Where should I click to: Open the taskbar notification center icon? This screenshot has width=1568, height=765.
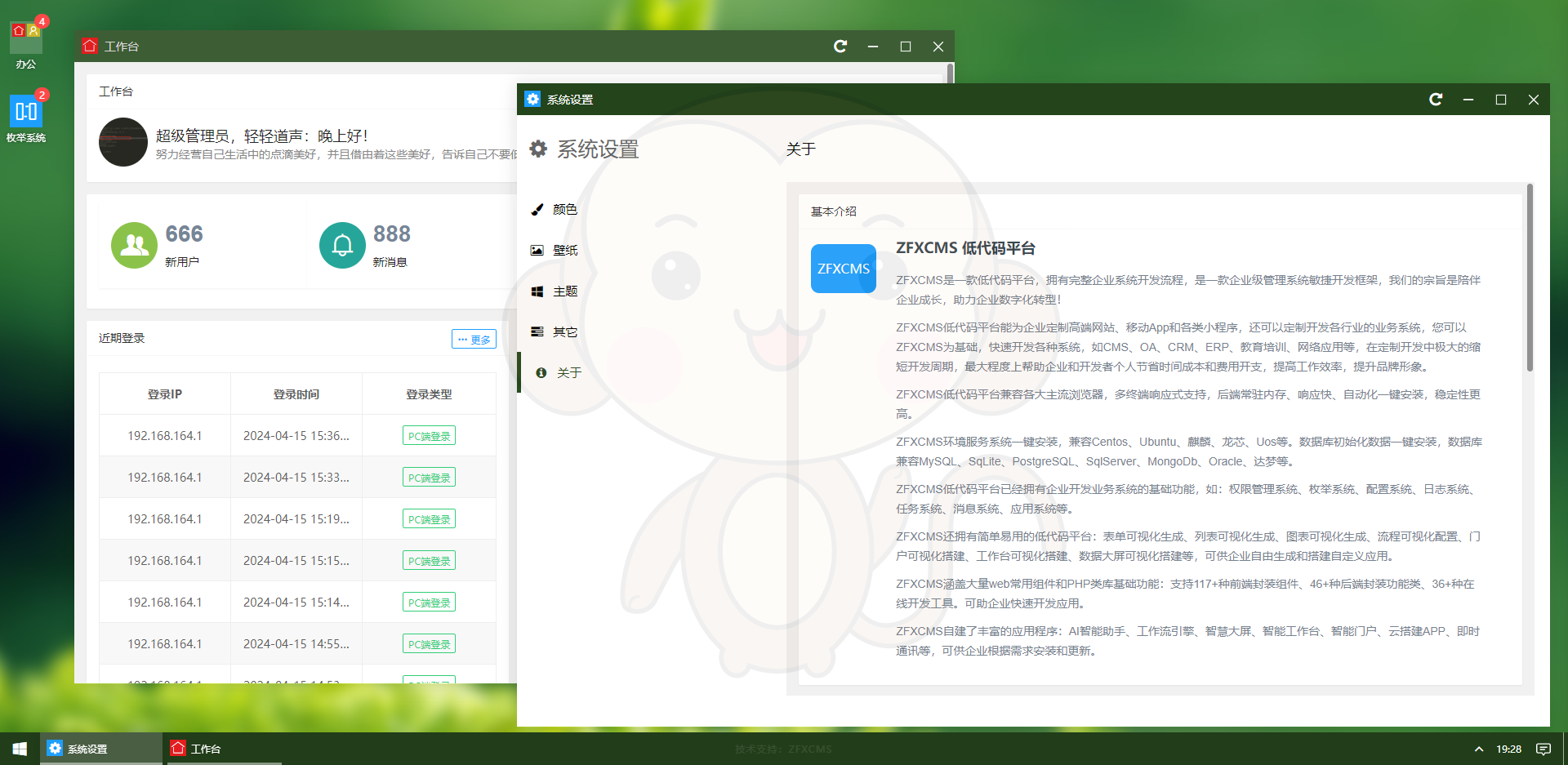(1543, 749)
